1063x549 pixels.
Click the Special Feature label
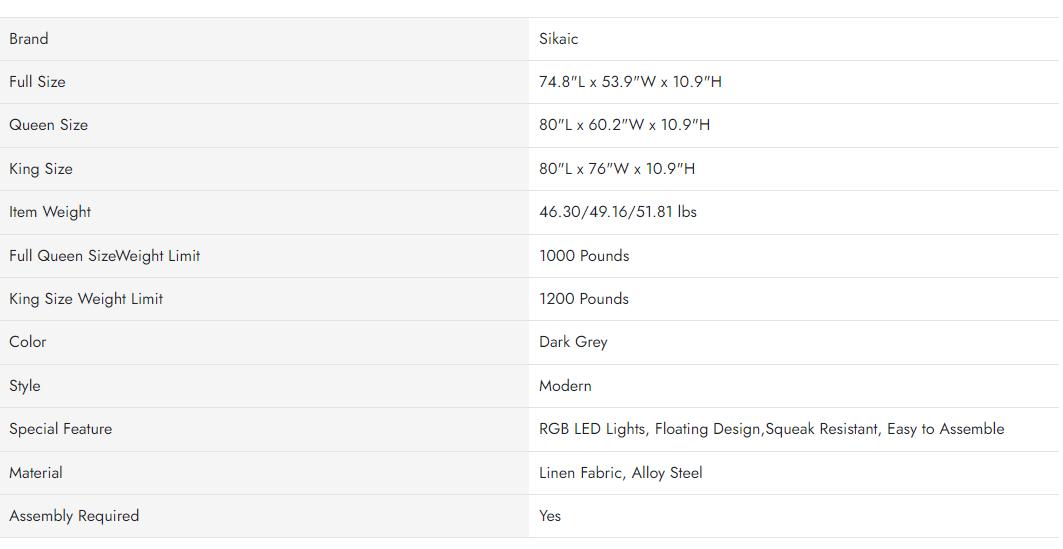pos(61,429)
